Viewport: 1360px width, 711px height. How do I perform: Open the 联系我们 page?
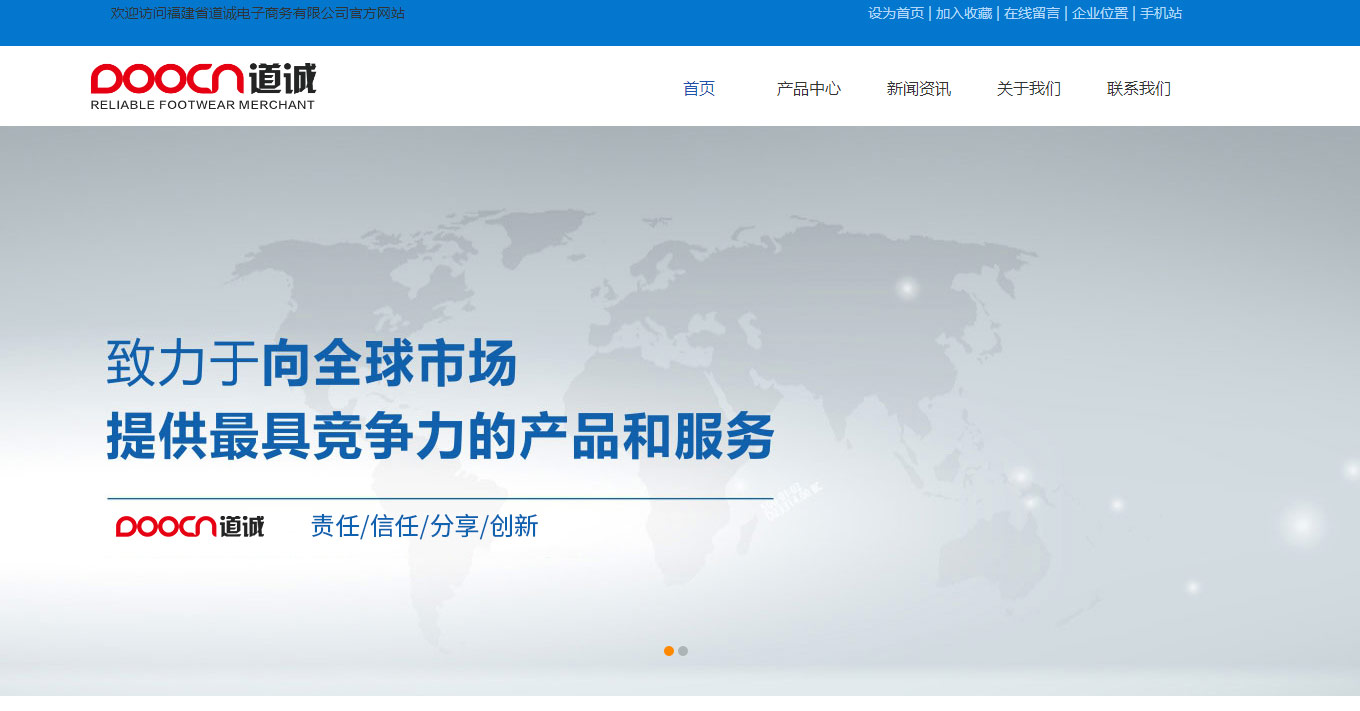[1139, 89]
